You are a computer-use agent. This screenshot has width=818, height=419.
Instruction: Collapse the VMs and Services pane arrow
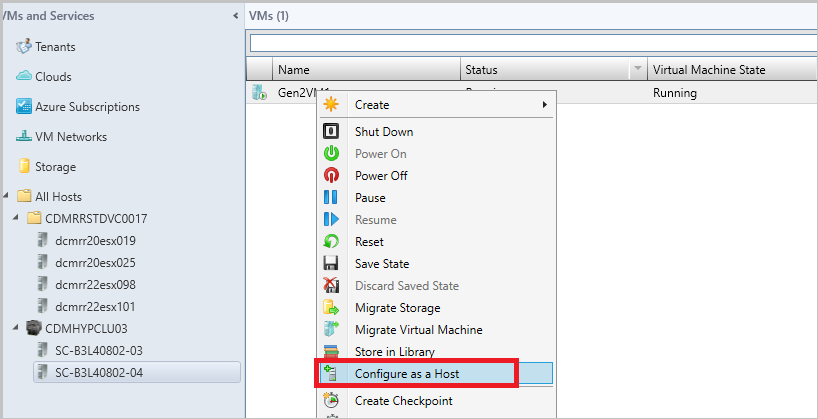point(235,16)
